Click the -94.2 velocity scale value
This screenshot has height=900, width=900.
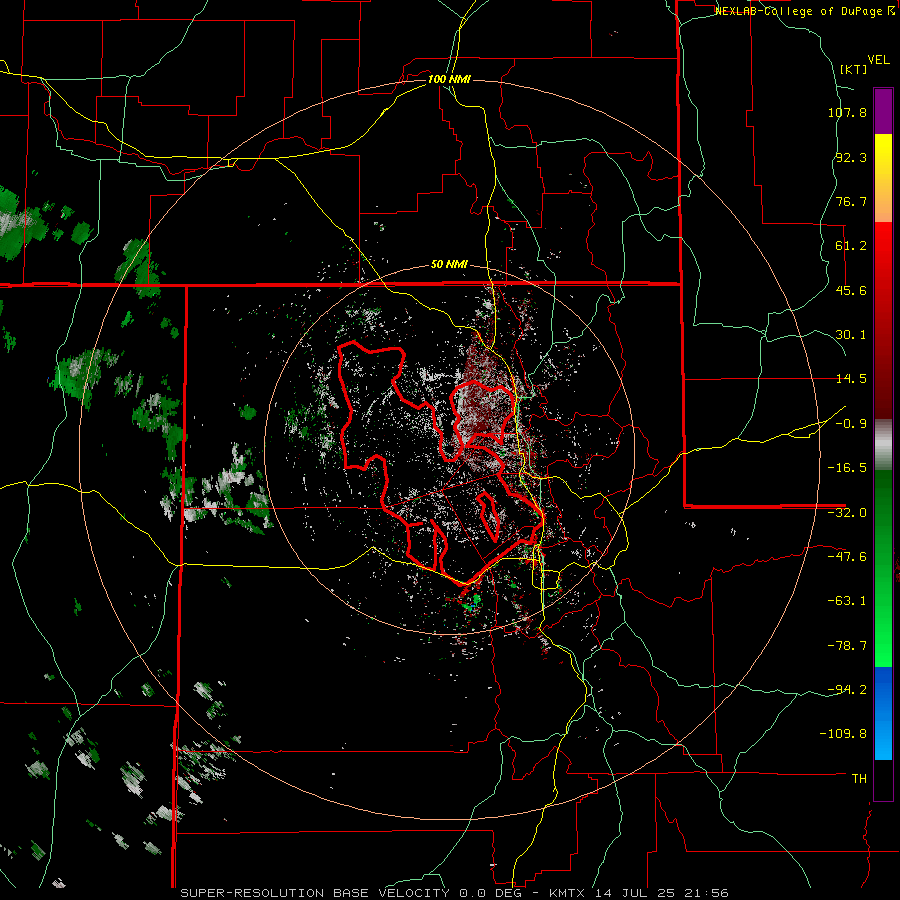coord(847,689)
